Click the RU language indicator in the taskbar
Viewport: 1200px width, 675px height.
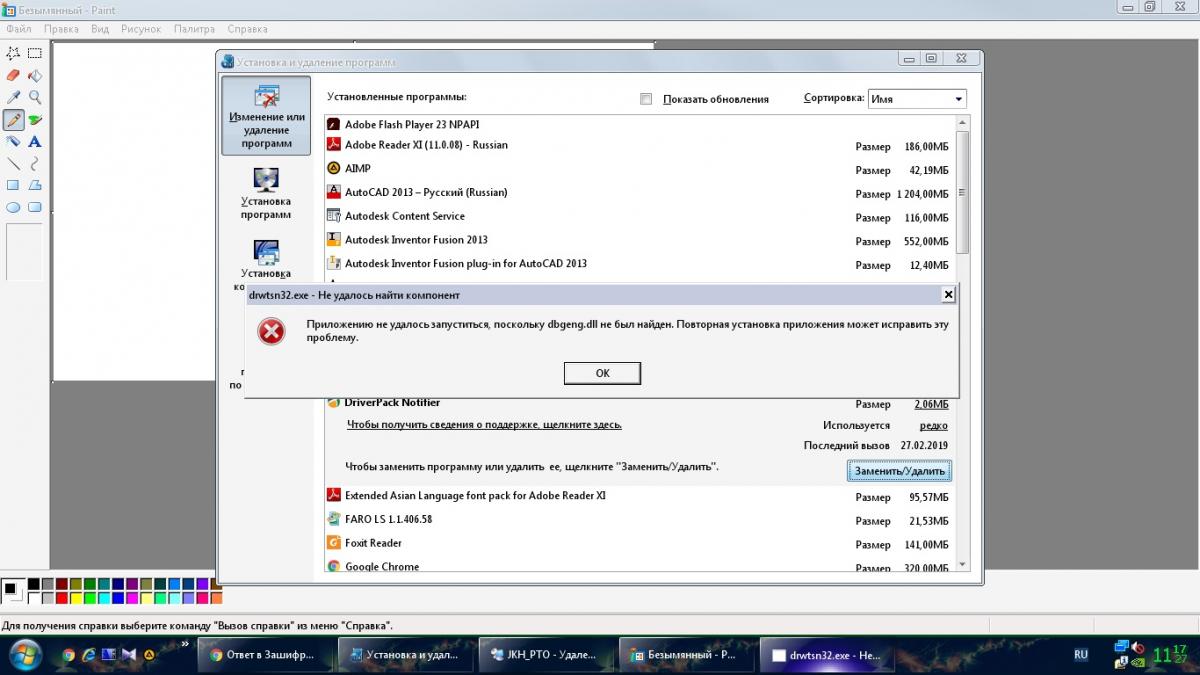(x=1081, y=655)
